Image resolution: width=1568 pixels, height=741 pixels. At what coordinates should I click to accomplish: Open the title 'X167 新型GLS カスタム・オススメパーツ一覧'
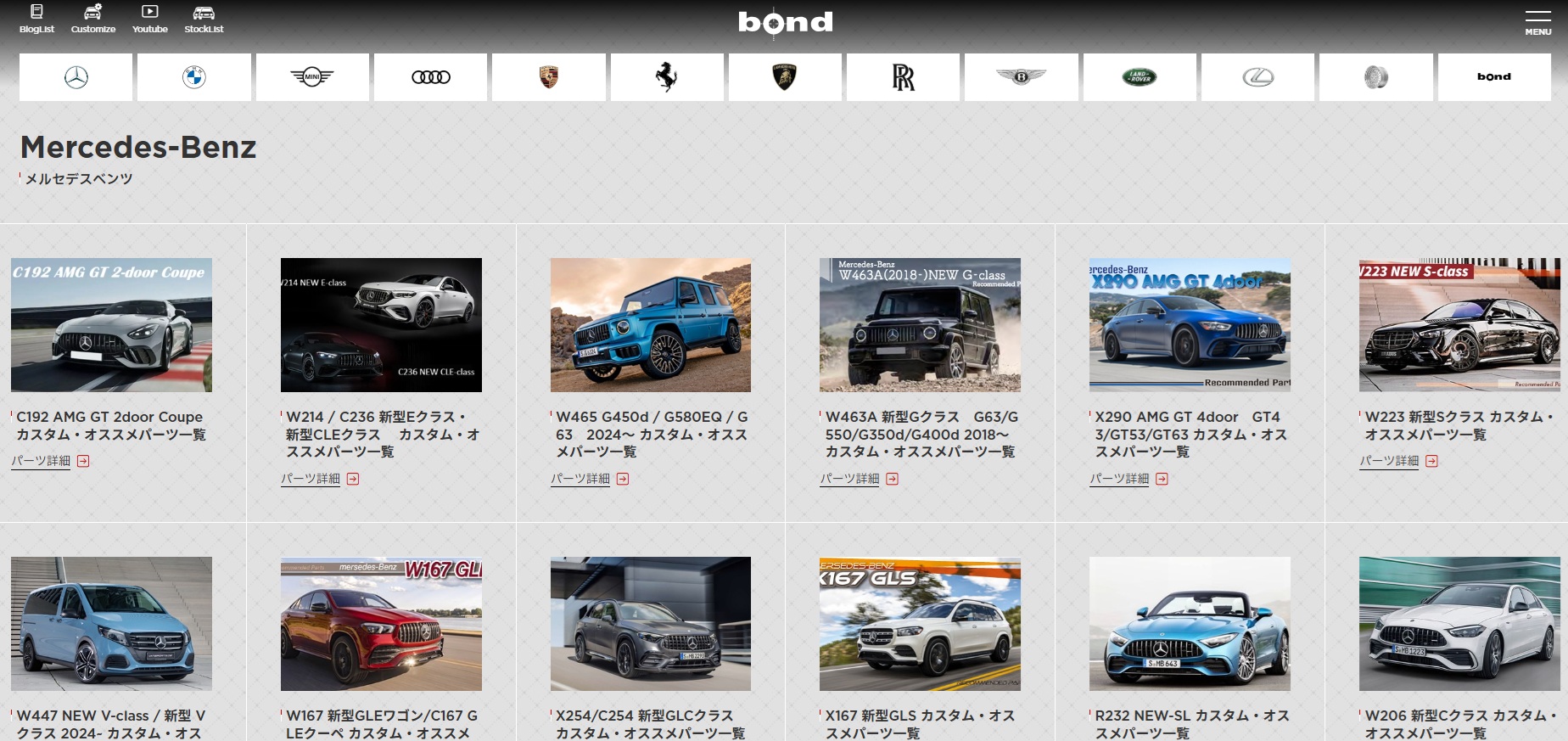(921, 725)
